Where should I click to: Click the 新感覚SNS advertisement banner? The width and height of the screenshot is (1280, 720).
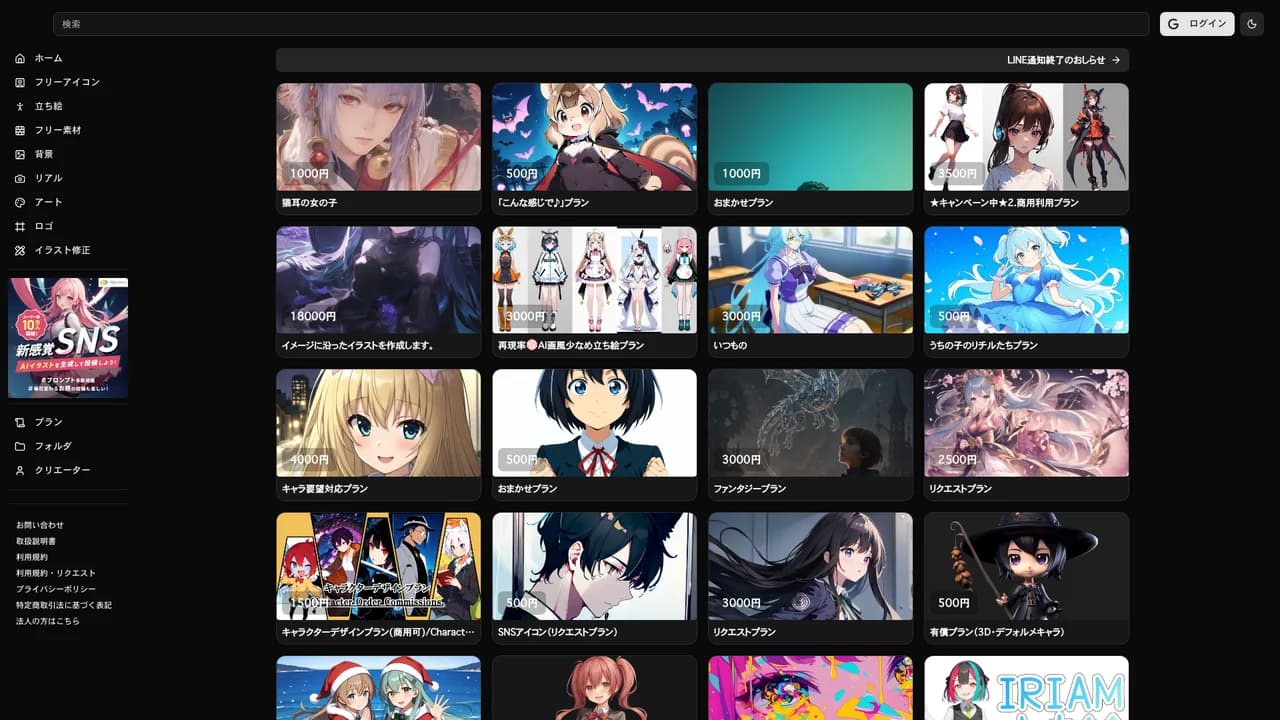pos(68,337)
